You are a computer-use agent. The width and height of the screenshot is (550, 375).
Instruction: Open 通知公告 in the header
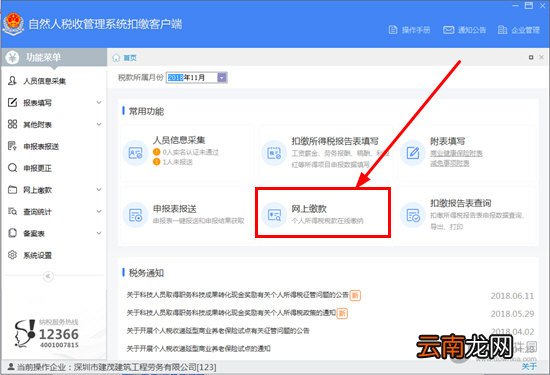(472, 30)
